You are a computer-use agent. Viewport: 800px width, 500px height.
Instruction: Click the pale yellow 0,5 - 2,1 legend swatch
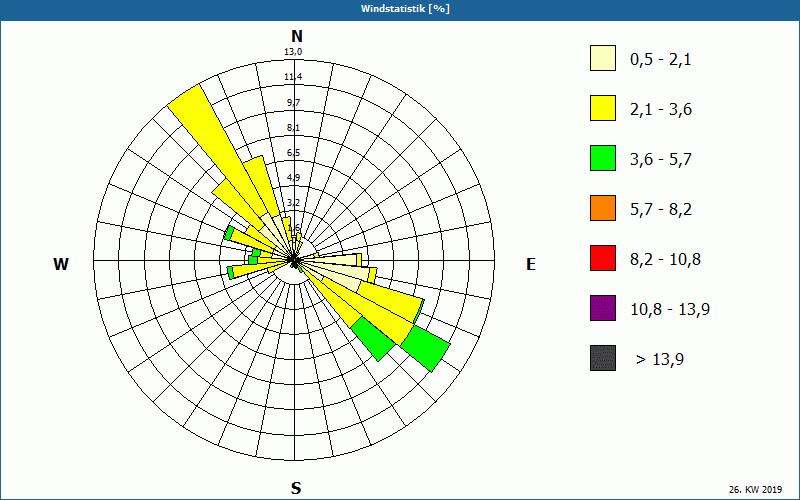(603, 58)
